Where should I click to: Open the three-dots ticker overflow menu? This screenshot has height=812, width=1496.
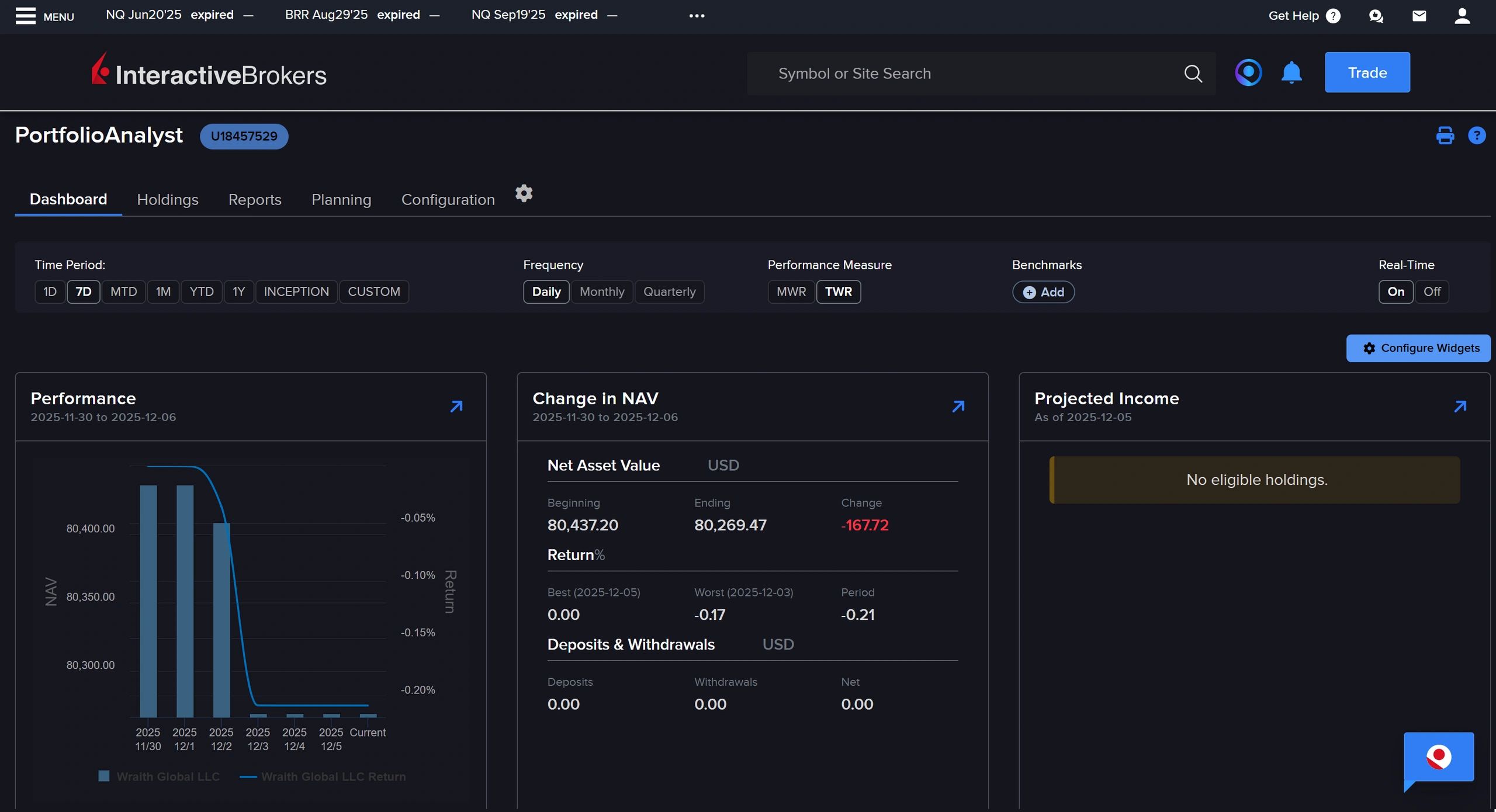pyautogui.click(x=697, y=16)
